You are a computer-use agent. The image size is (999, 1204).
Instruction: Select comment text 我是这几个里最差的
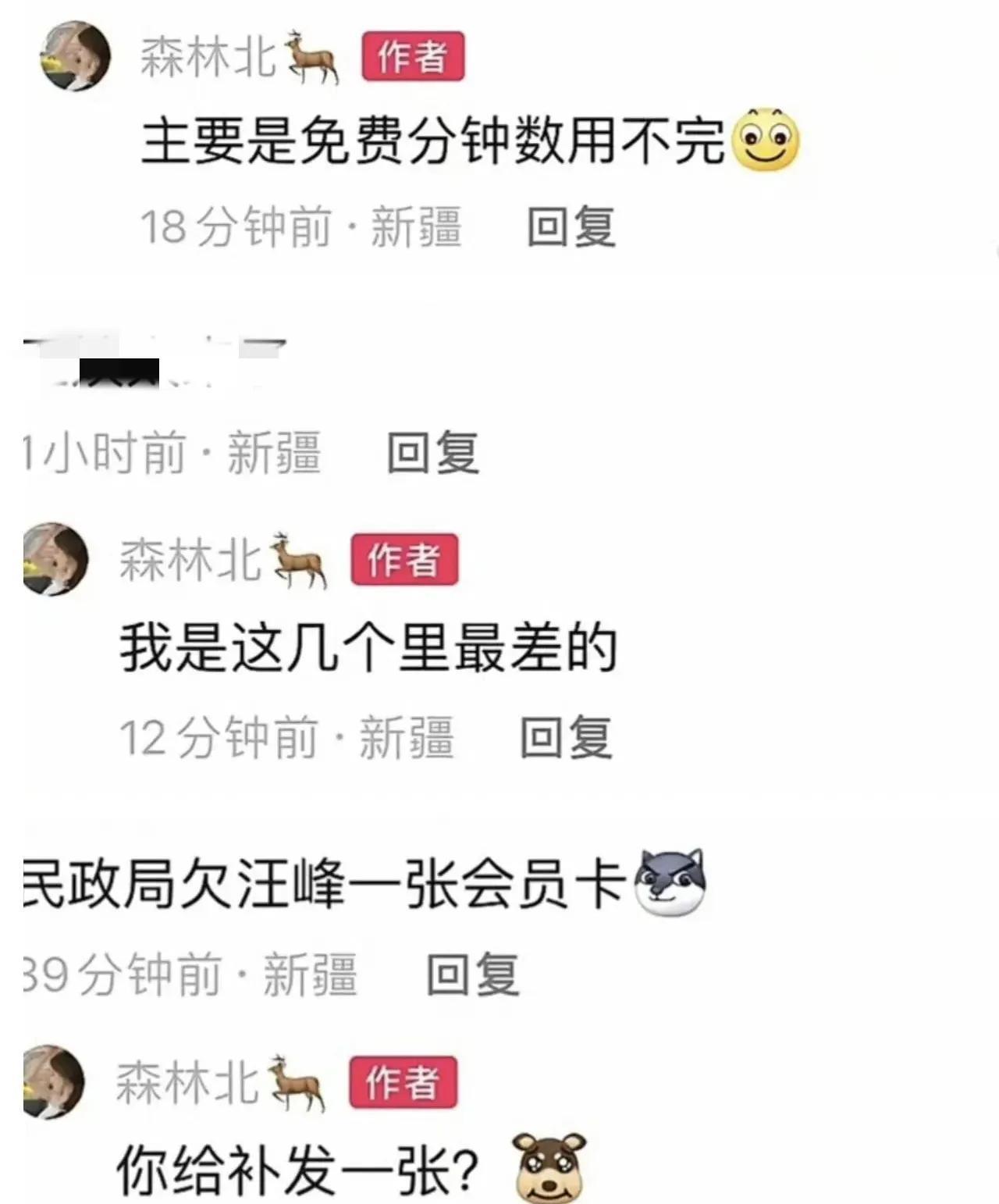click(368, 648)
